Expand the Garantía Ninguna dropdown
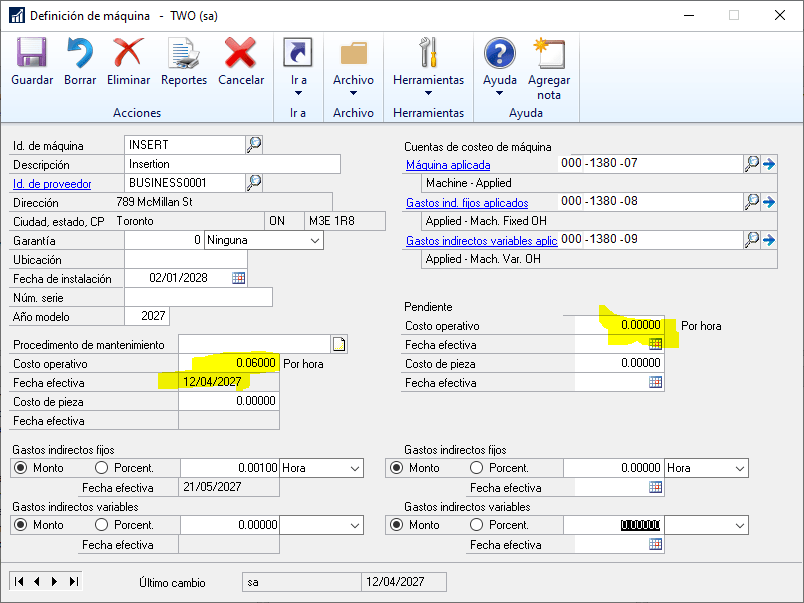The image size is (804, 603). [314, 241]
